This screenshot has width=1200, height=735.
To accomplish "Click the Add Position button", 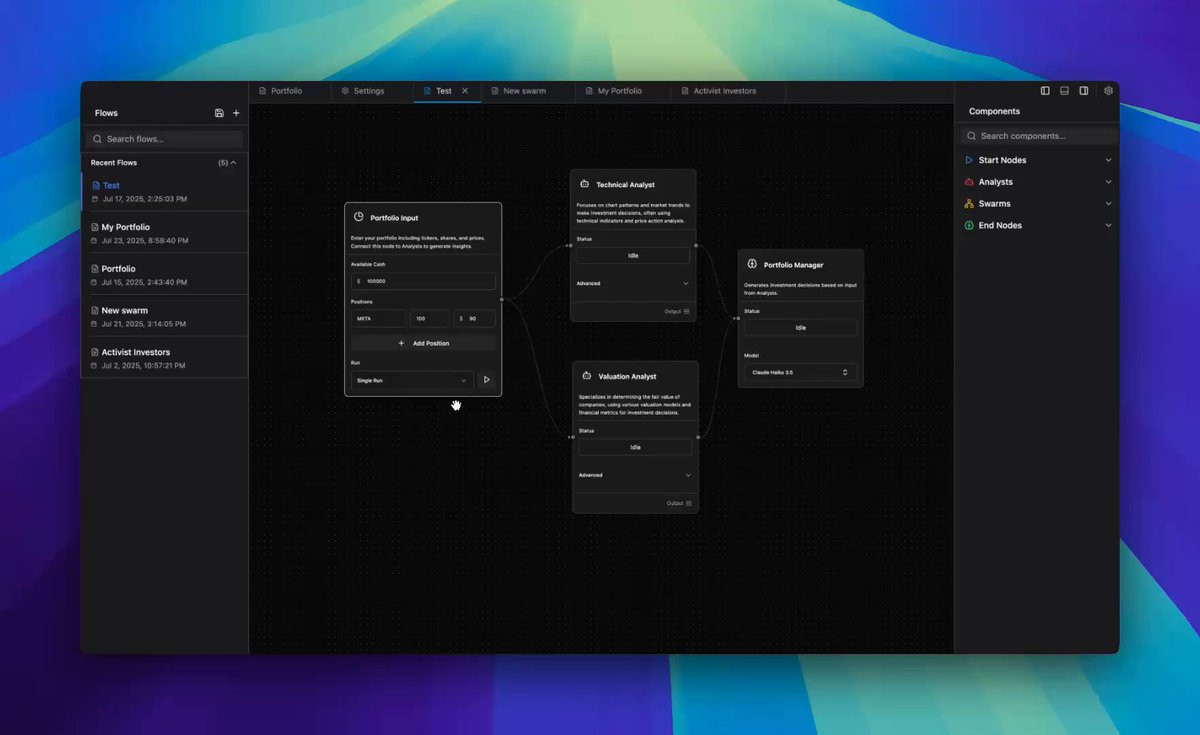I will pyautogui.click(x=423, y=343).
